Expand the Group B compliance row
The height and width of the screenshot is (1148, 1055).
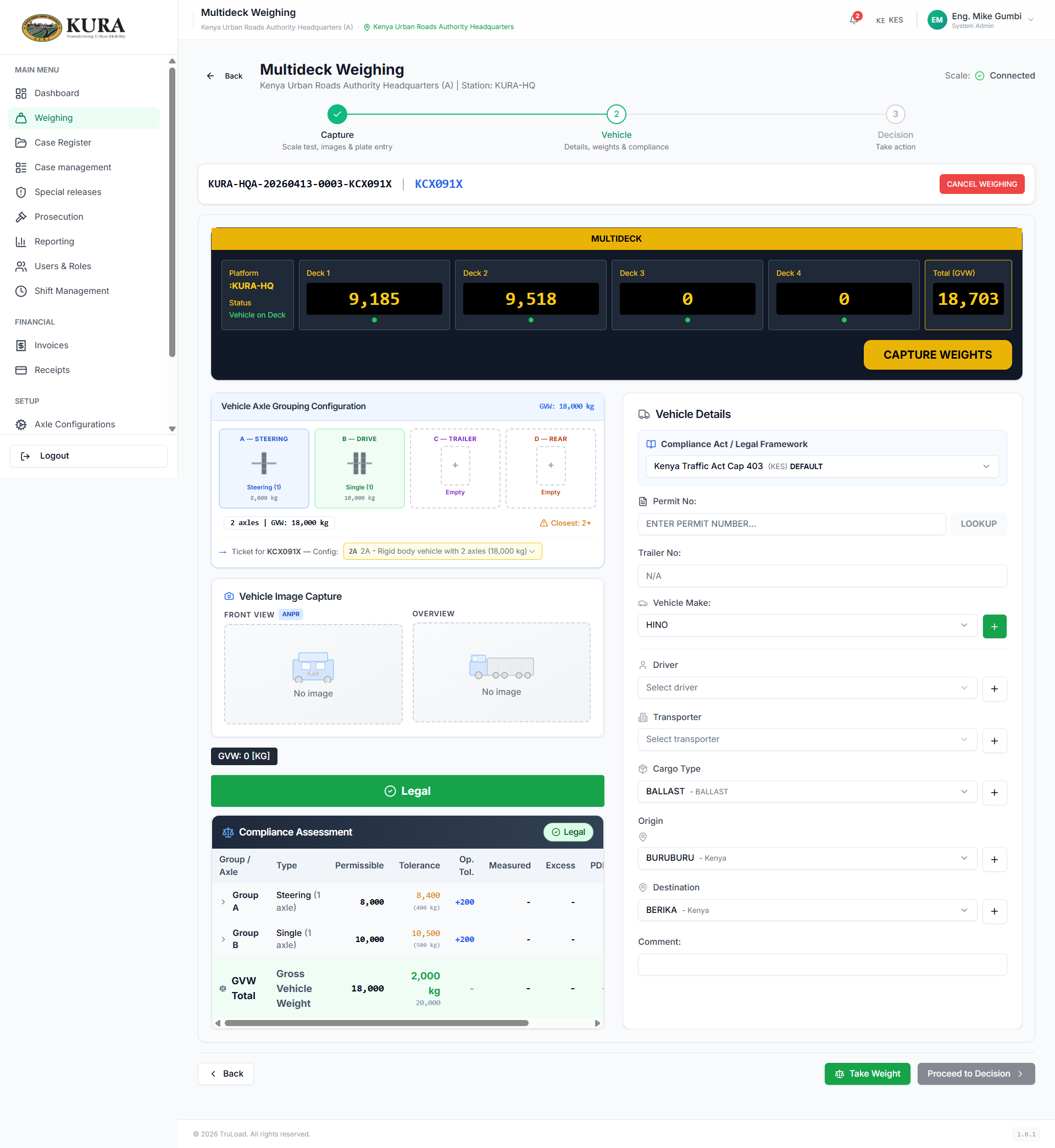pos(223,939)
